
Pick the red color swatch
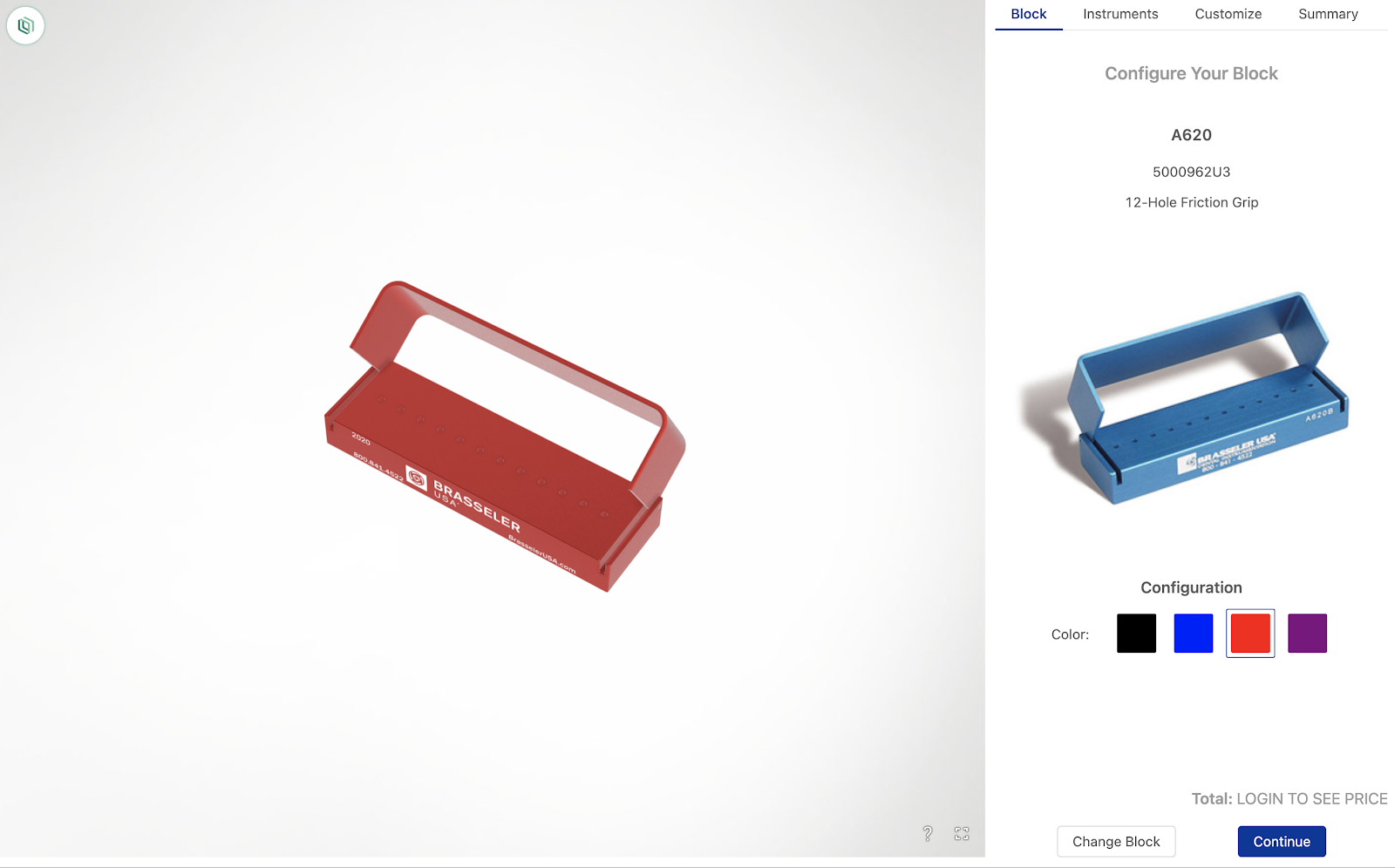pyautogui.click(x=1250, y=634)
